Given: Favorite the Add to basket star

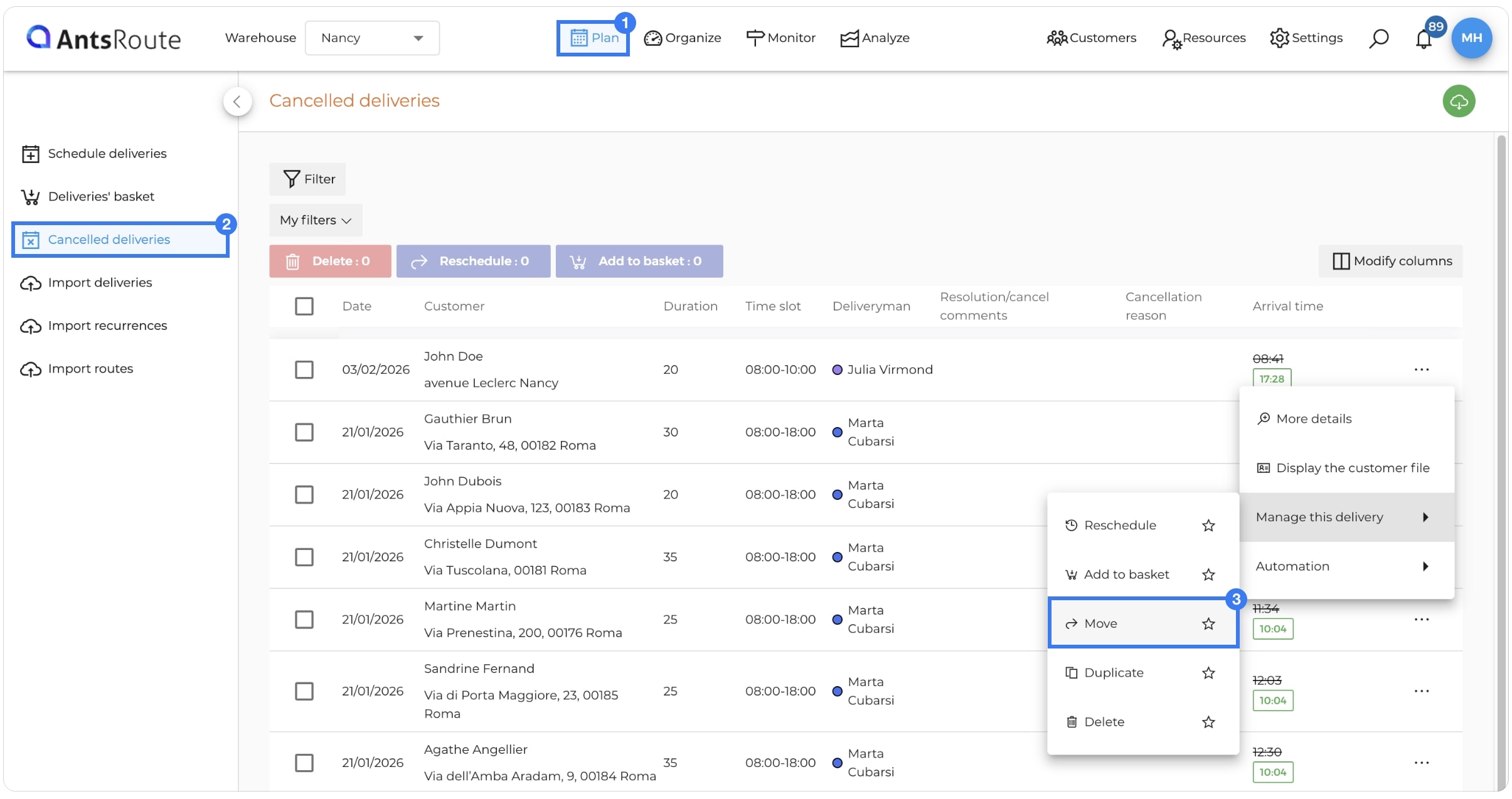Looking at the screenshot, I should [x=1208, y=574].
